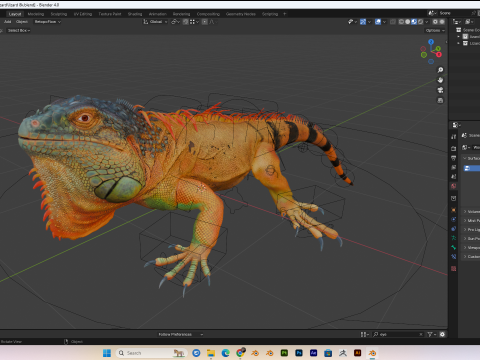Open the Render properties tab
Viewport: 480px width, 360px height.
tap(454, 148)
